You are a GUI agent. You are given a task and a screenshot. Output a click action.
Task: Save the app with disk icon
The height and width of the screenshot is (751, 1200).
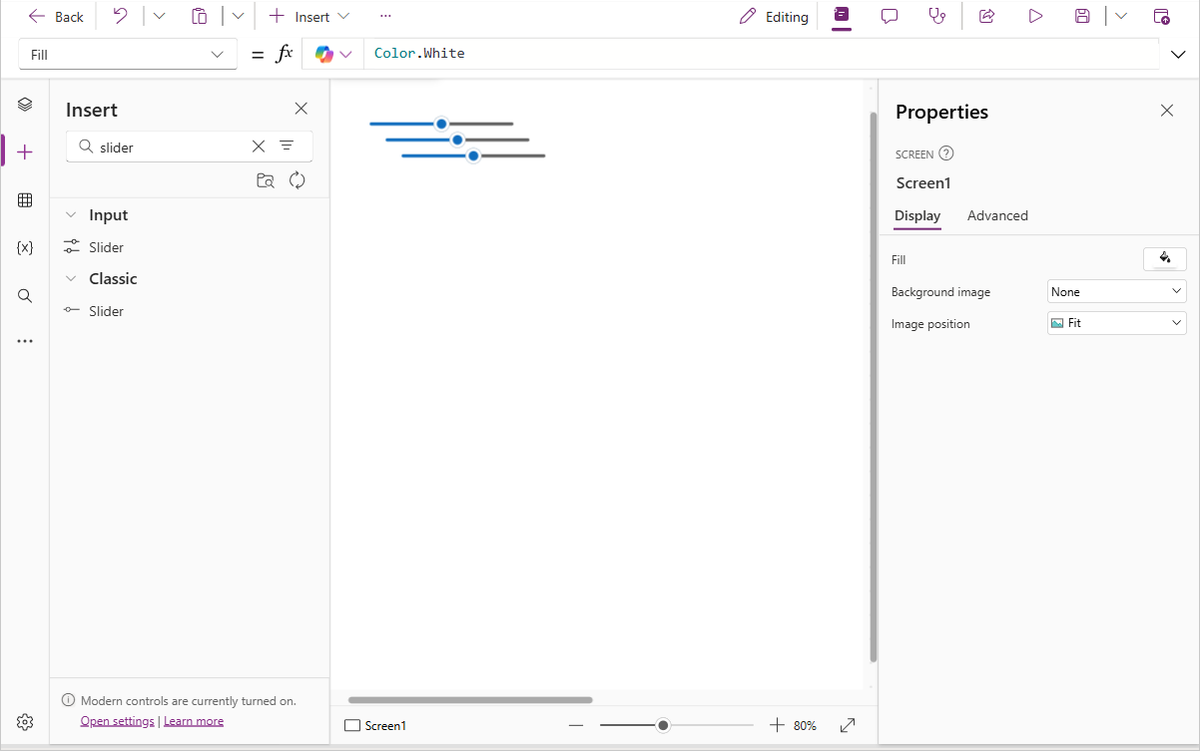pyautogui.click(x=1082, y=17)
